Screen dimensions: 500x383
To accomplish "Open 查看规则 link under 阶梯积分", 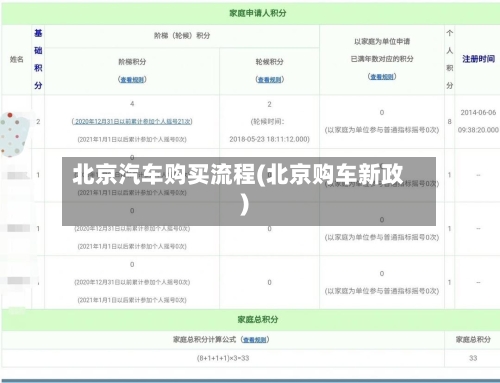I will (x=132, y=80).
